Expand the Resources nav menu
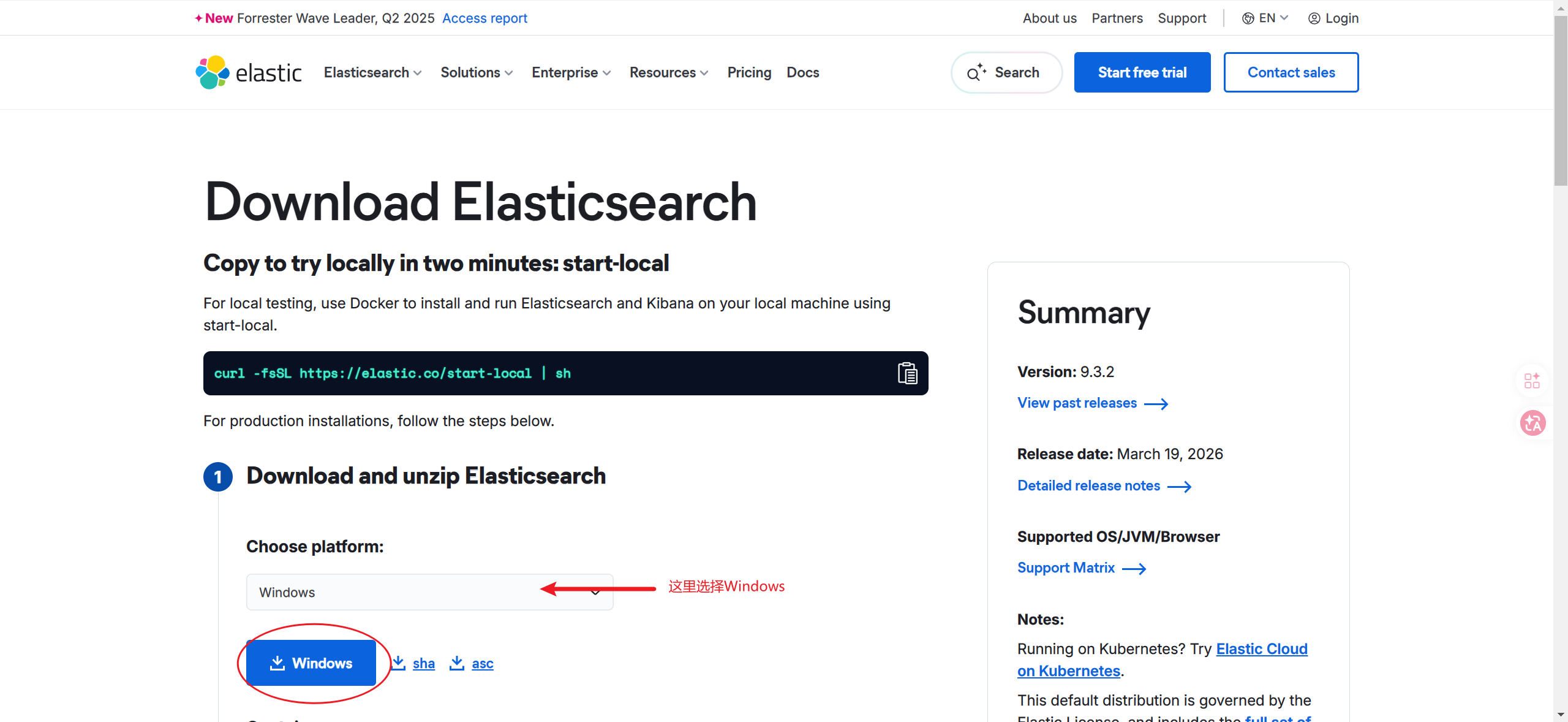 click(x=669, y=72)
